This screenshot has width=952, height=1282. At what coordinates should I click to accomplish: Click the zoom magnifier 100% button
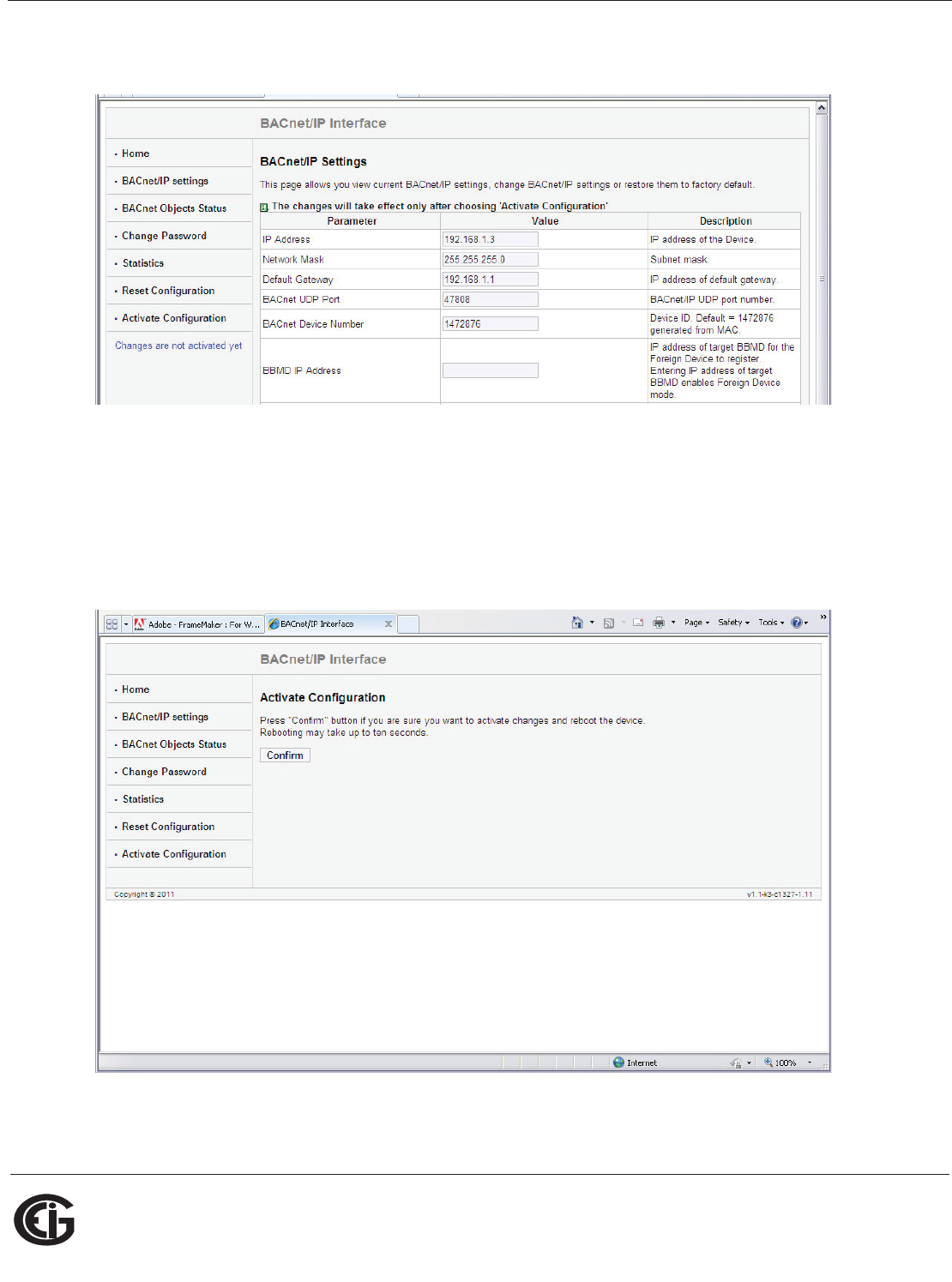pyautogui.click(x=780, y=1062)
